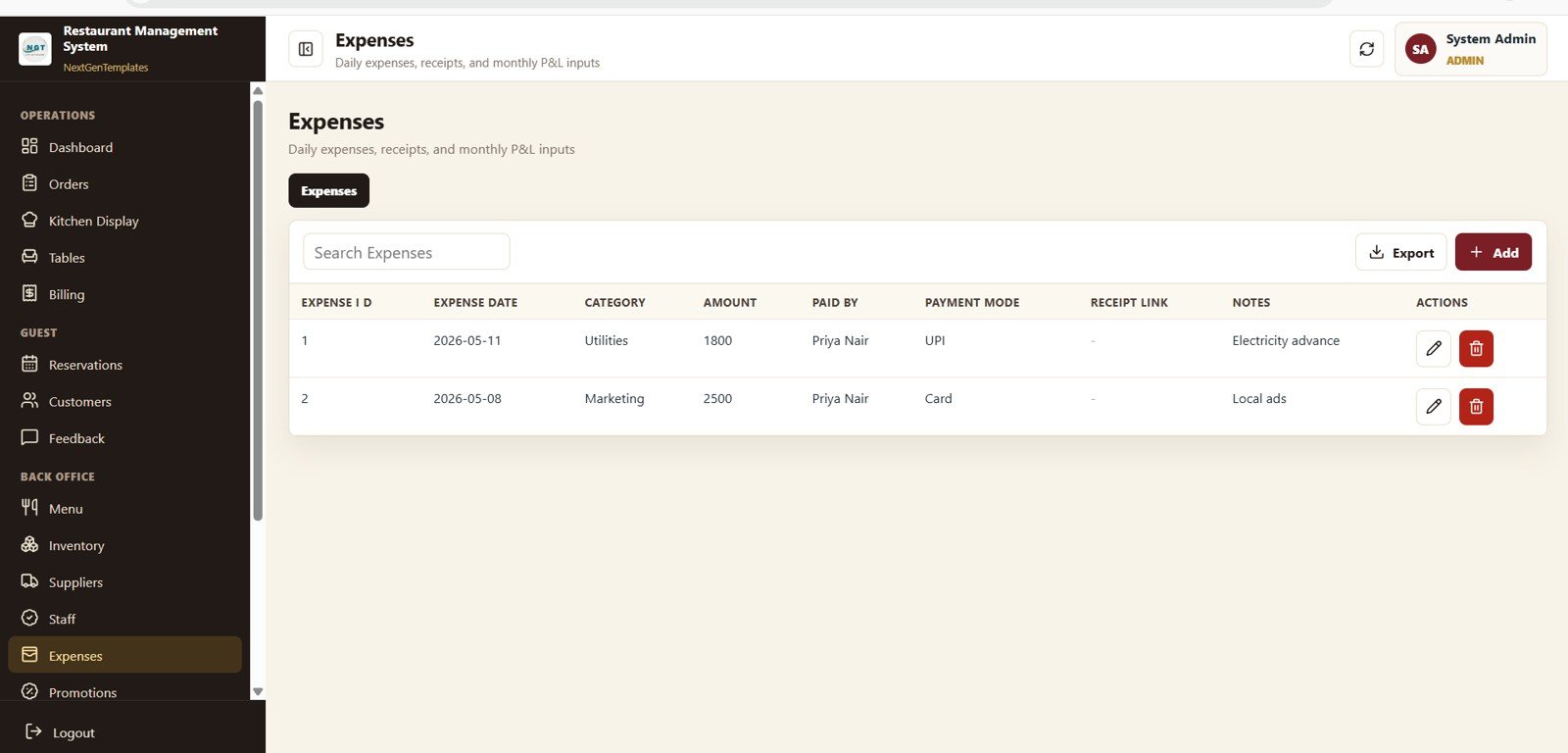Click the Marketing category cell

[613, 398]
